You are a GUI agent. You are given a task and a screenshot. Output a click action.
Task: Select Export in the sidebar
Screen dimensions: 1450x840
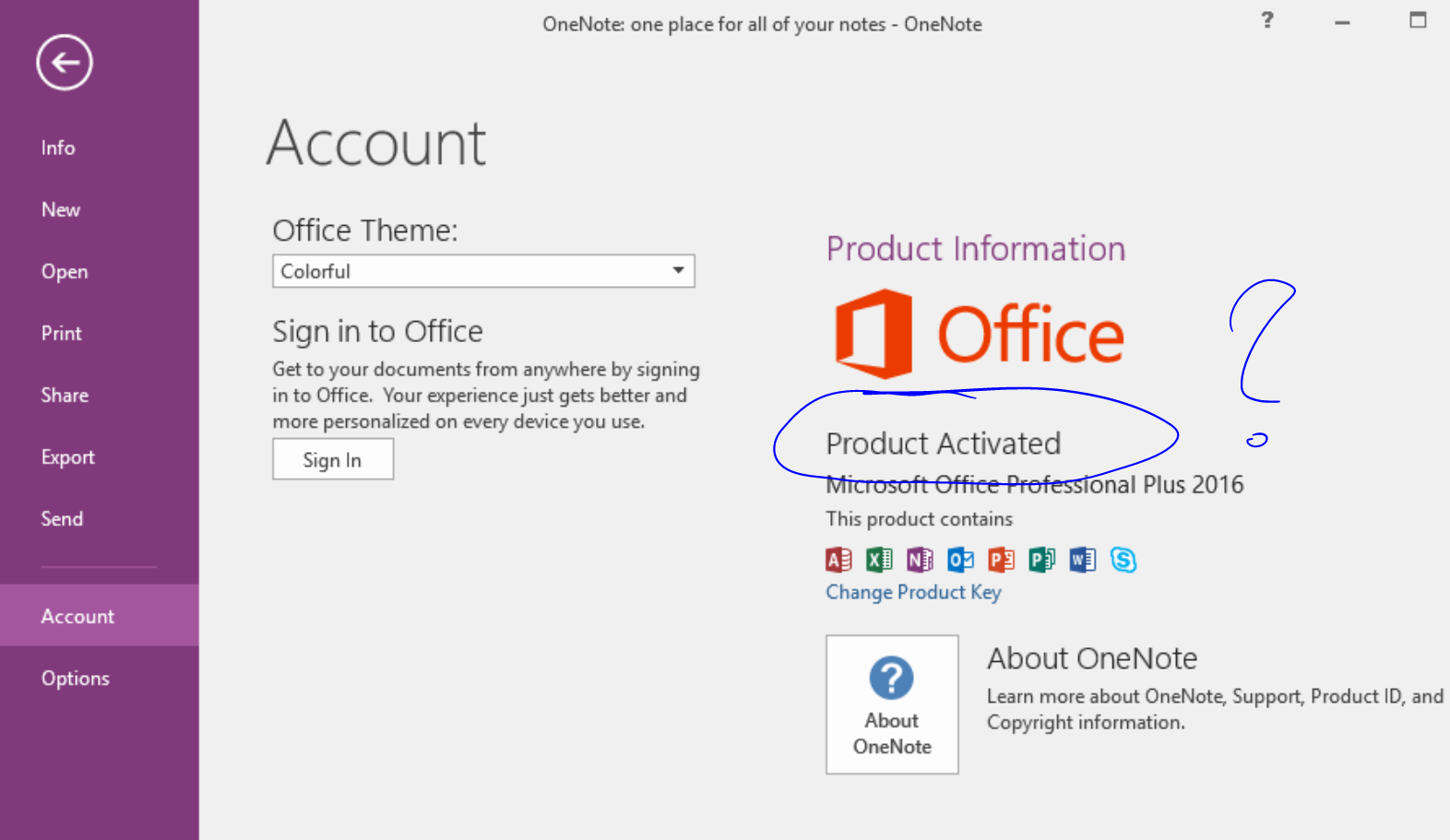[x=67, y=456]
